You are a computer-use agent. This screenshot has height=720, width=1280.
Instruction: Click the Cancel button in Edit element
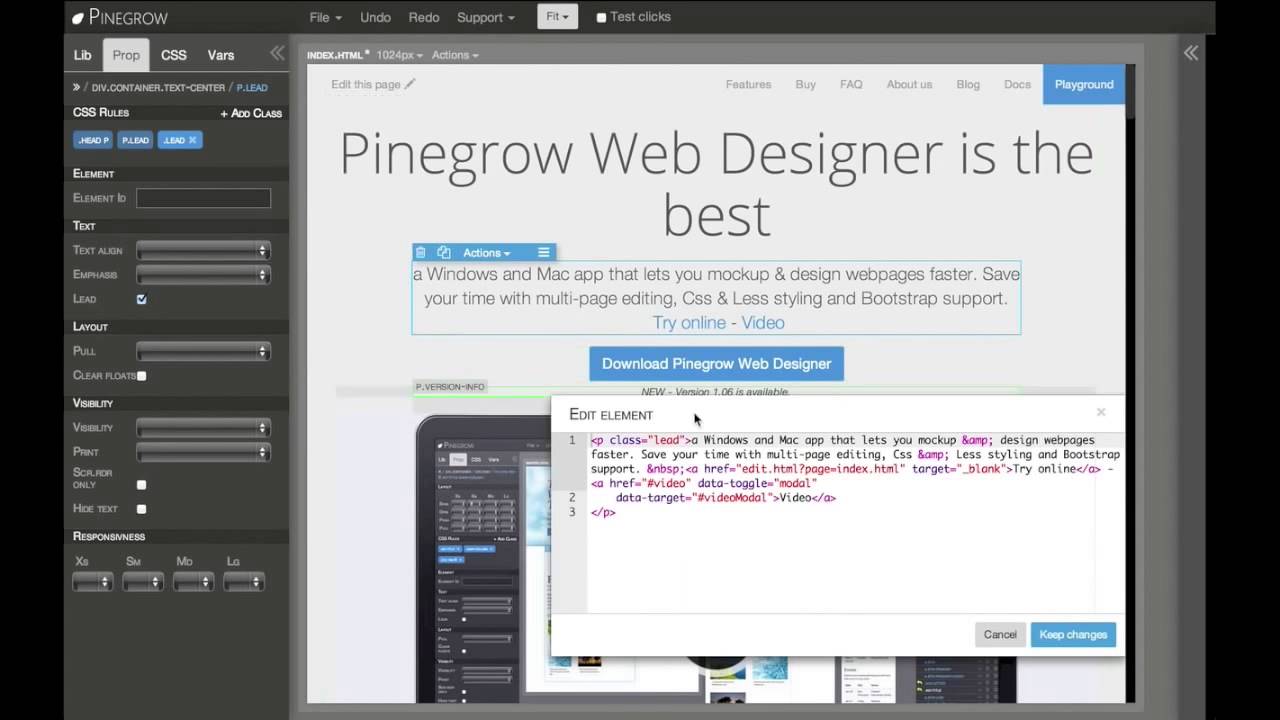(x=1000, y=634)
